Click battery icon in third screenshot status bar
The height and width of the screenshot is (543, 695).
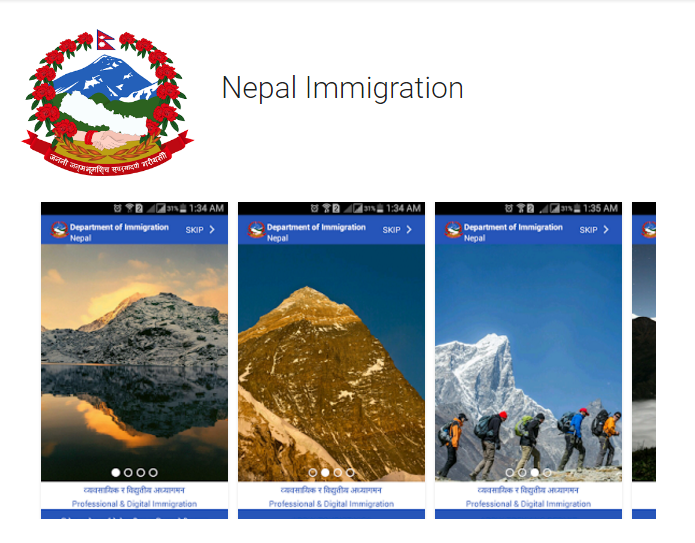(577, 208)
